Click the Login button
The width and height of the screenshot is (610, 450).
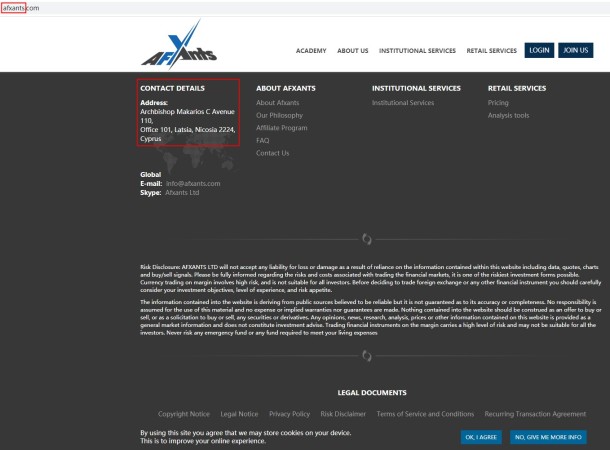539,50
